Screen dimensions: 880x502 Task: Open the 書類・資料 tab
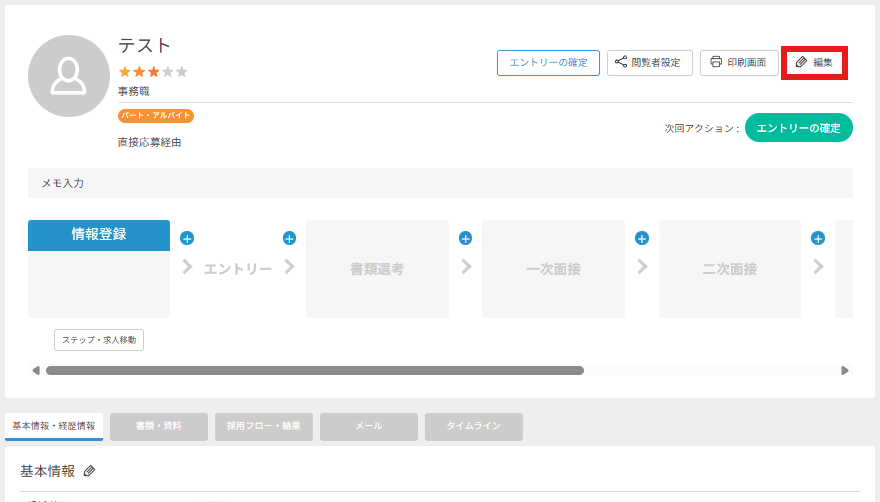159,426
